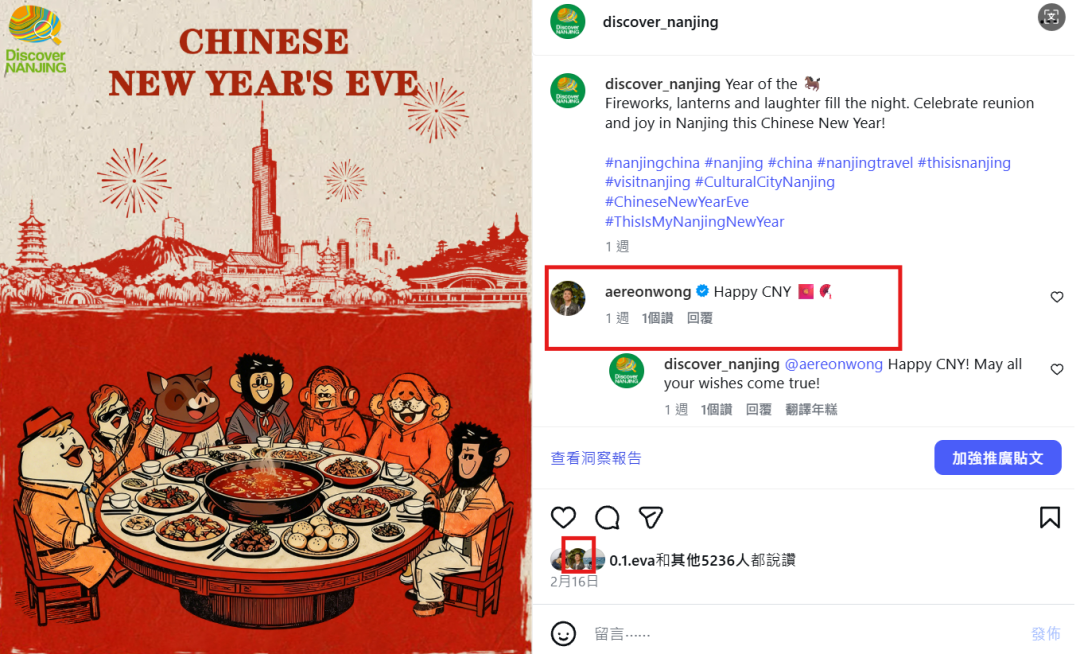
Task: Click the top-right screenshot capture icon
Action: 1051,17
